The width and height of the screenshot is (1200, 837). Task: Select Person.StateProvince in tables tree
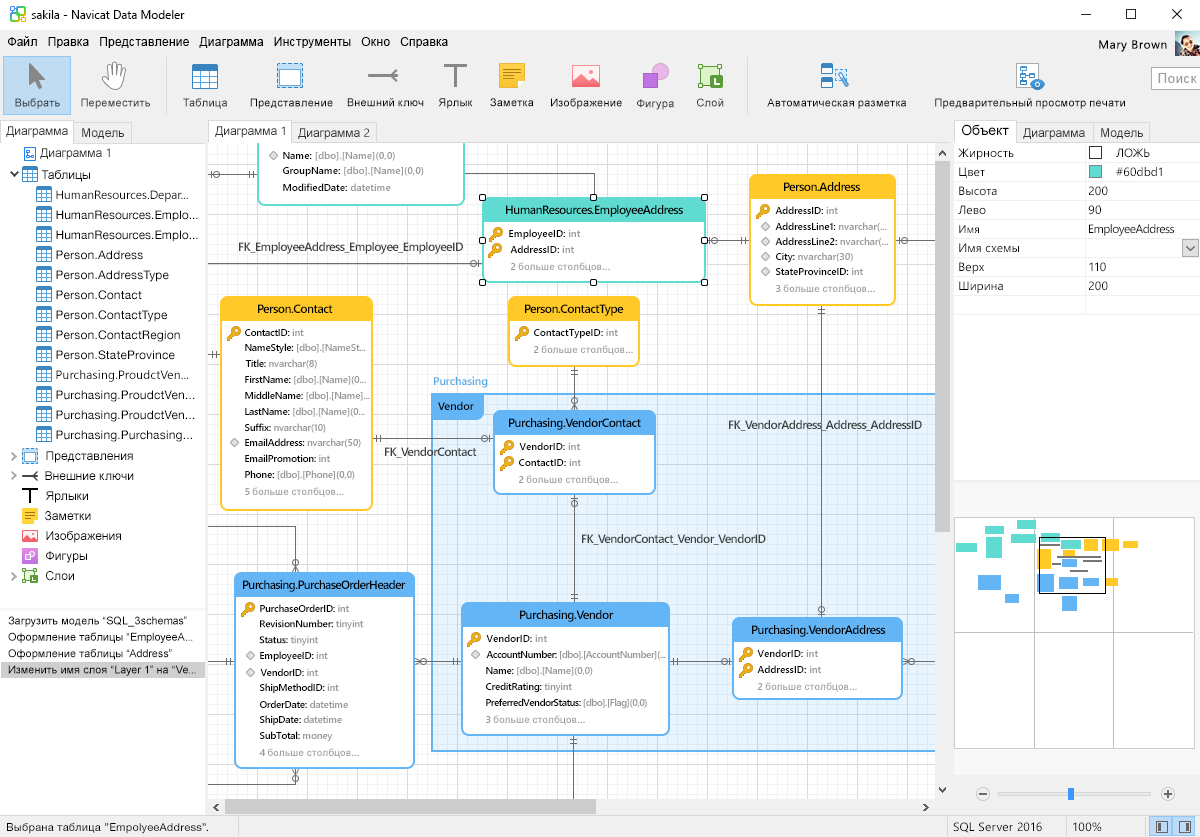click(x=115, y=355)
